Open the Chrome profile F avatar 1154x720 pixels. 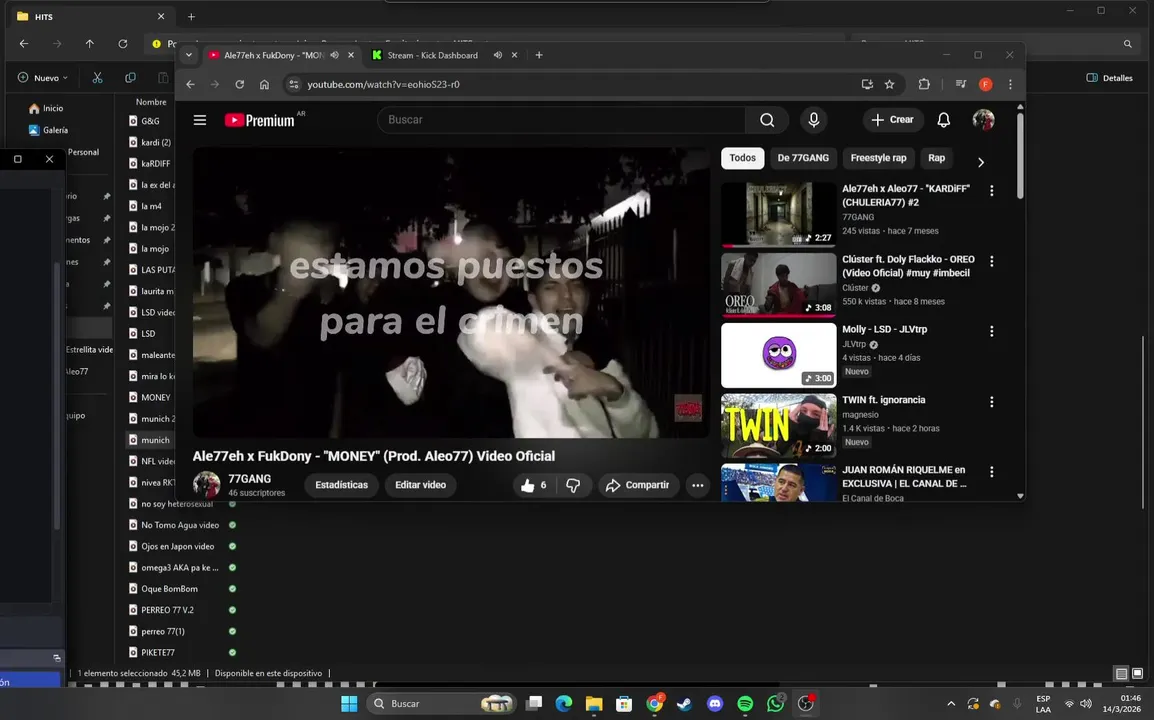(x=985, y=85)
